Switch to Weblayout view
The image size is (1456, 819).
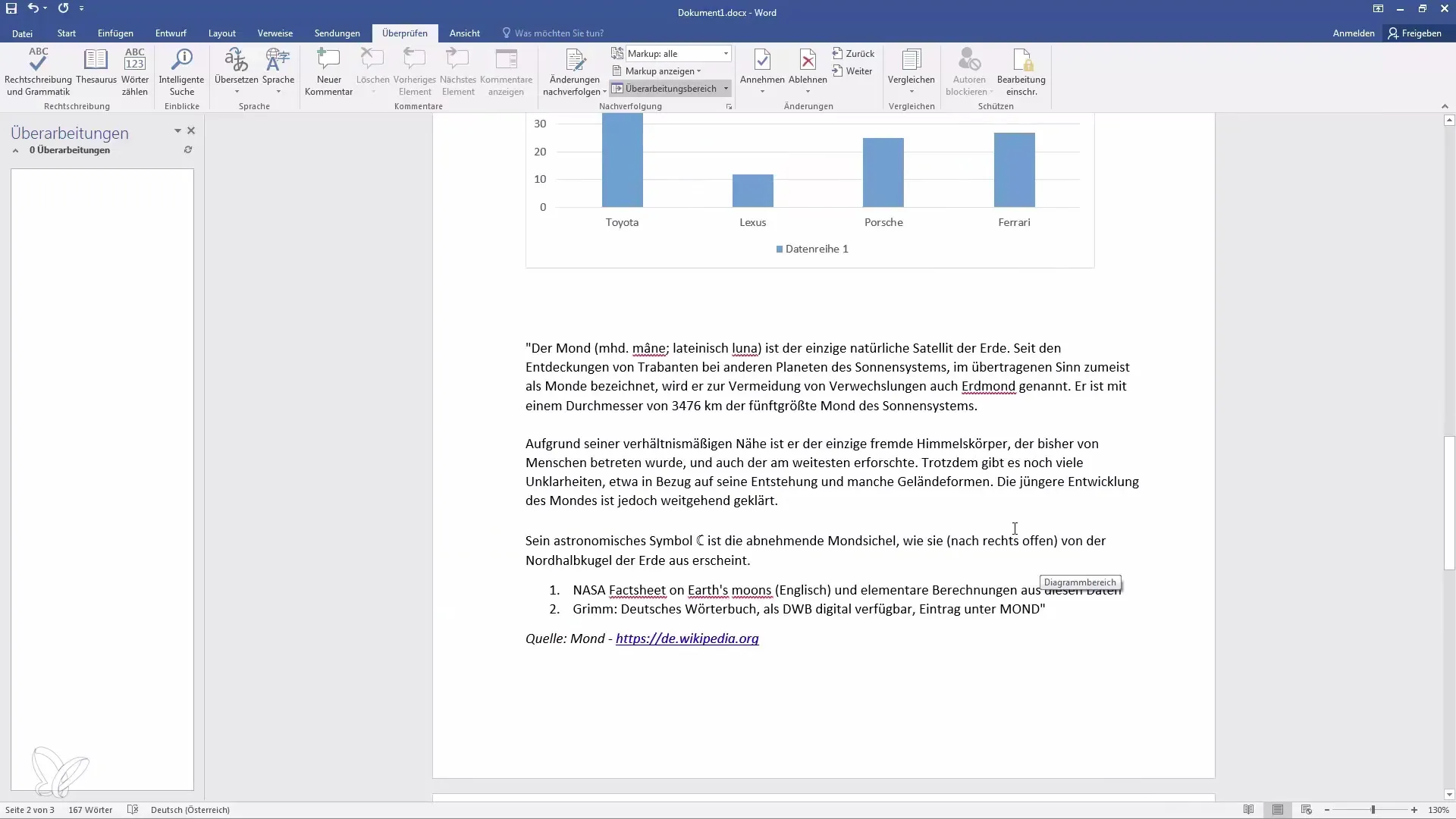(x=1306, y=810)
